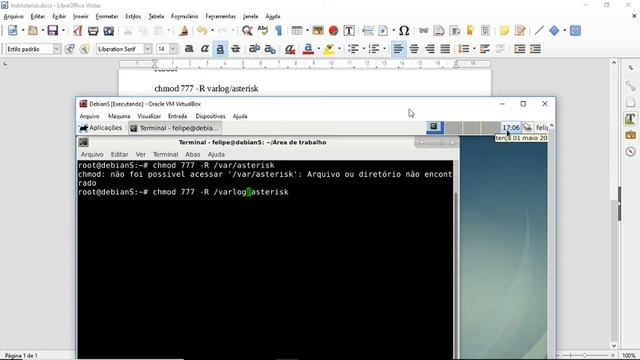
Task: Insert a special character with Omega
Action: click(x=404, y=31)
